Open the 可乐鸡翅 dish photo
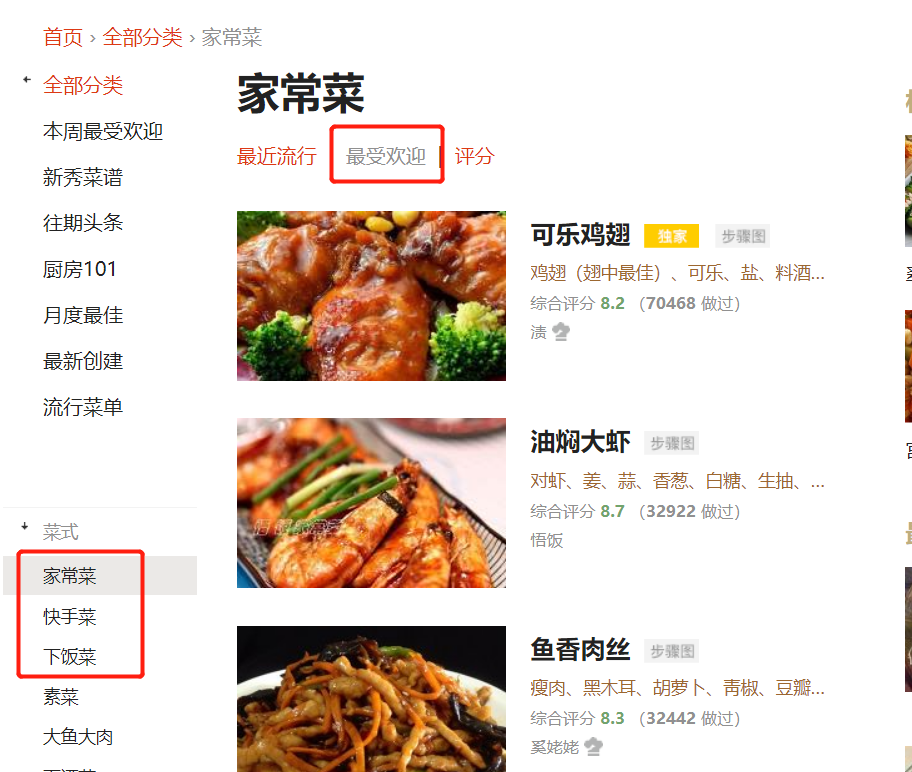Viewport: 912px width, 772px height. click(x=371, y=296)
